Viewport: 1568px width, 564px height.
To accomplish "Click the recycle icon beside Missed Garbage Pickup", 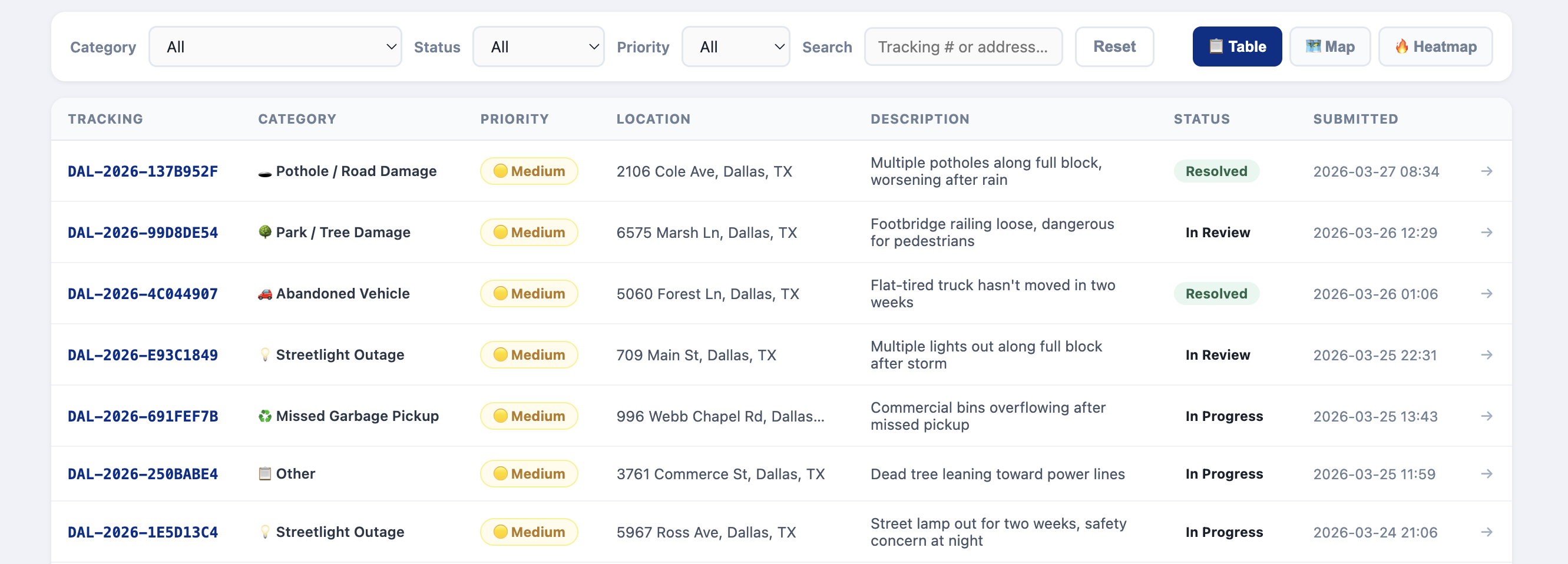I will (x=264, y=416).
